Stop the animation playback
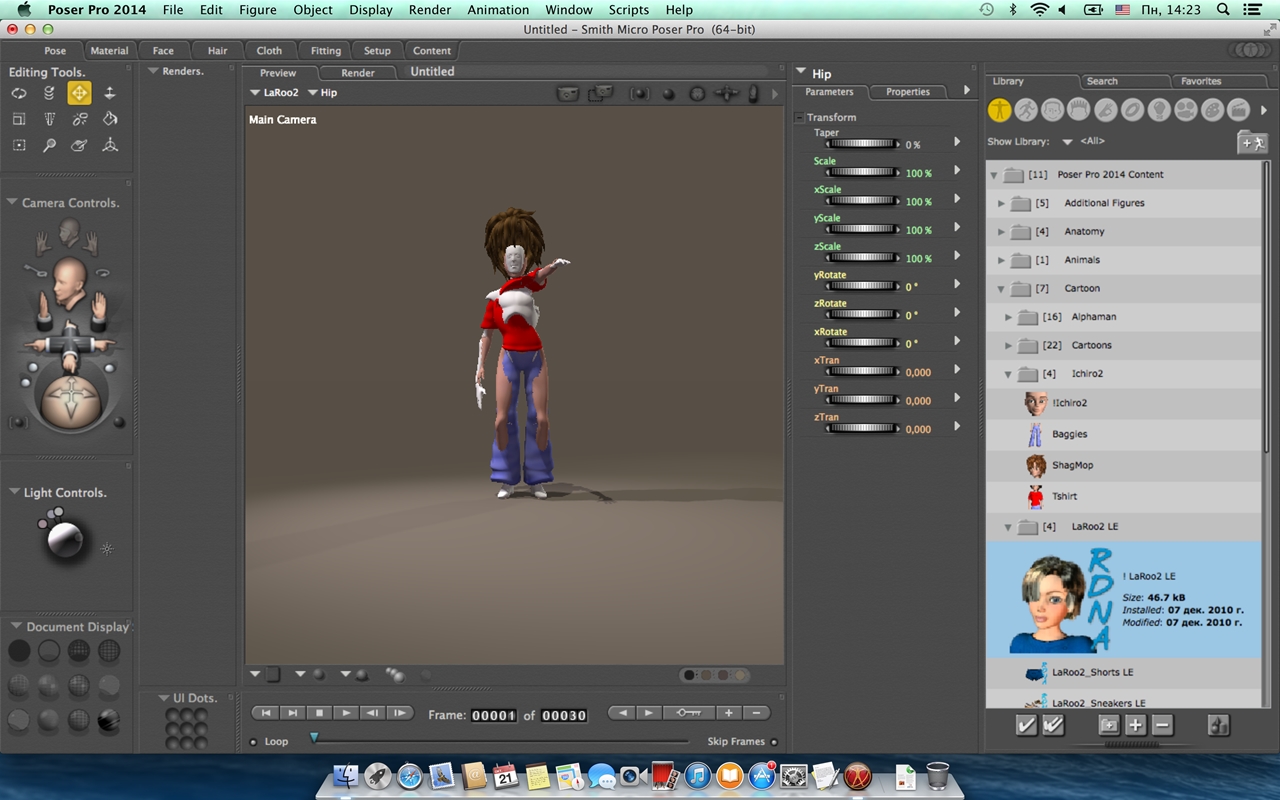Screen dimensions: 1280x800 pos(319,713)
